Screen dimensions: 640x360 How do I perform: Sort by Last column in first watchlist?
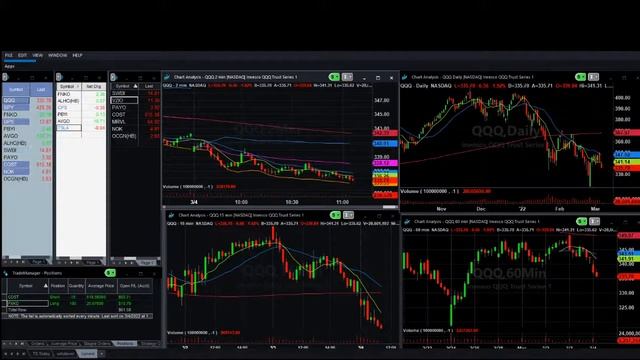click(x=41, y=89)
